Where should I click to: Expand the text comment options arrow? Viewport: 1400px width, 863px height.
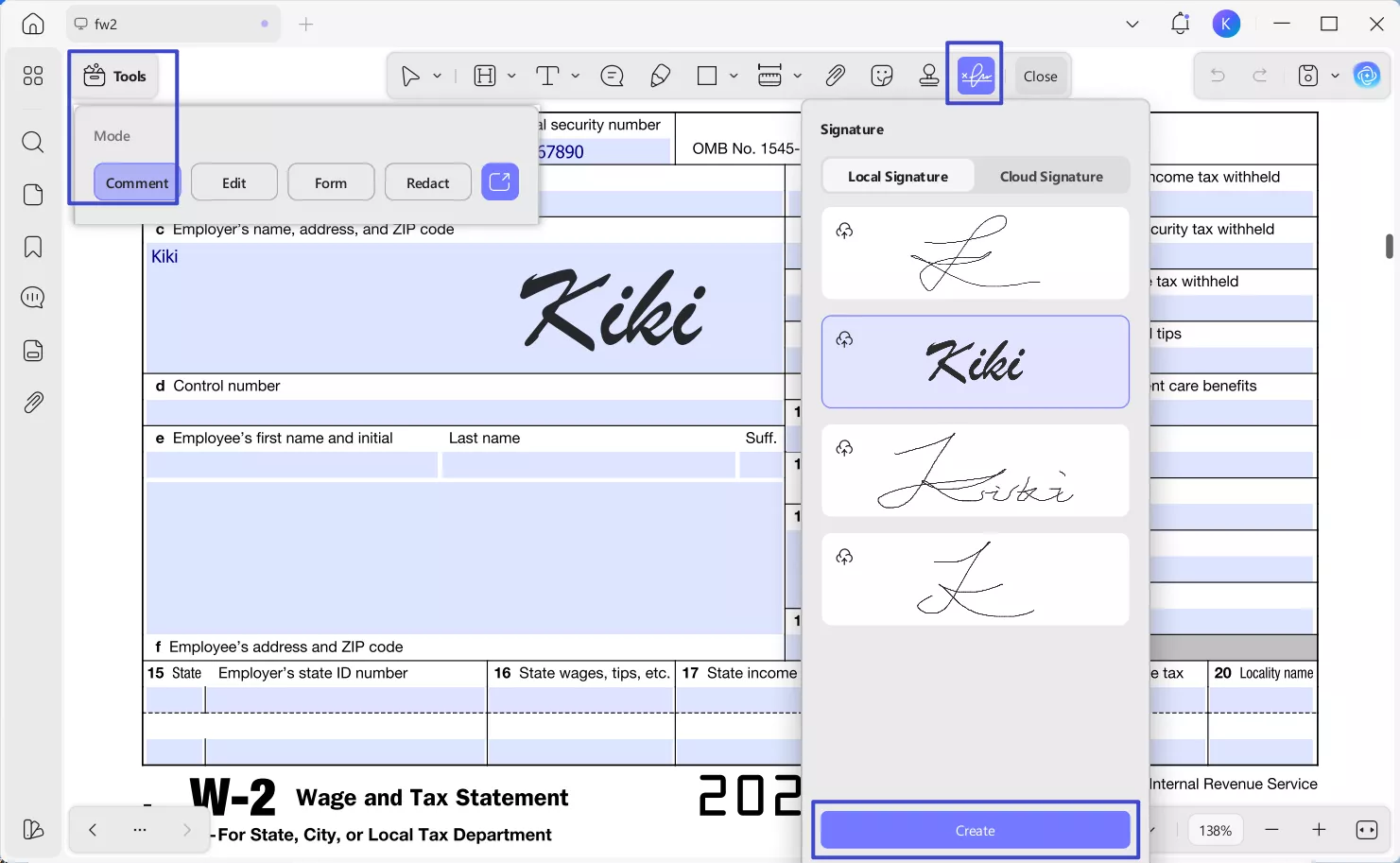tap(575, 77)
